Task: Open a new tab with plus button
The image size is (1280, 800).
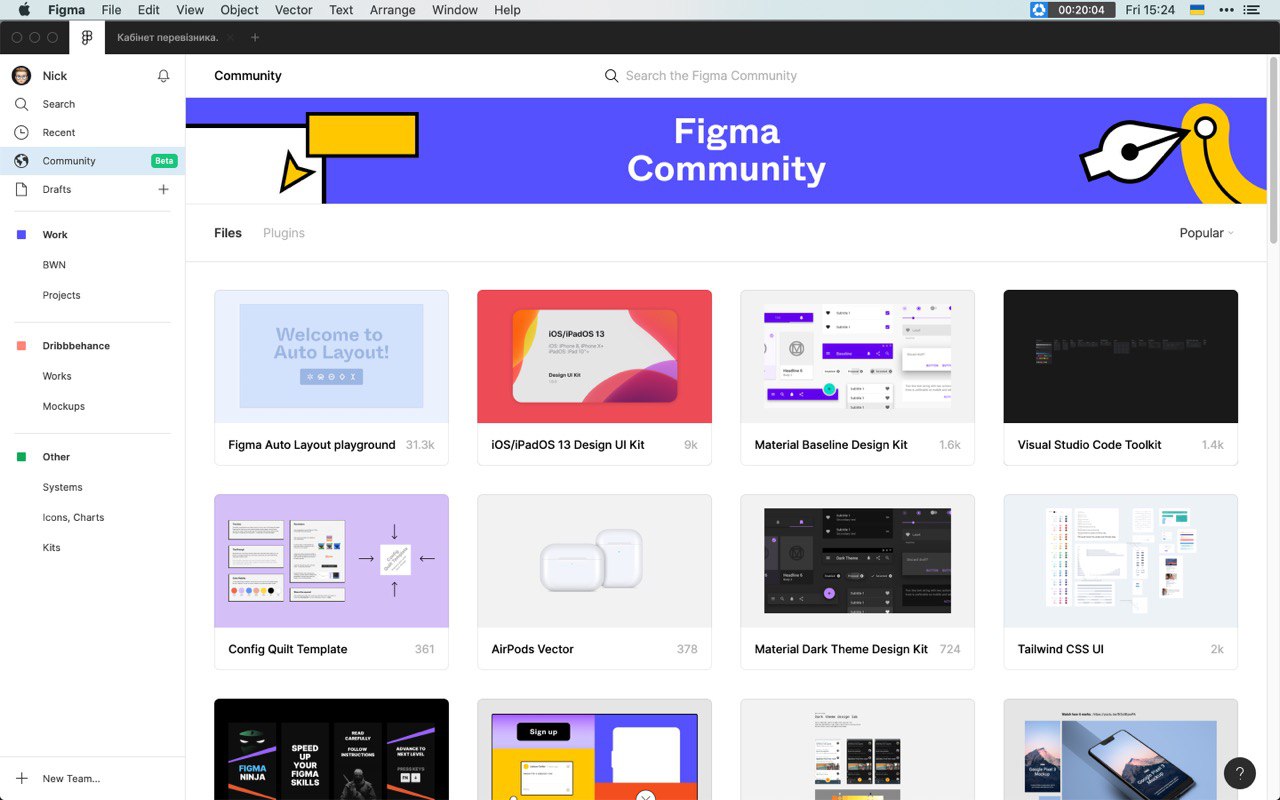Action: [x=255, y=37]
